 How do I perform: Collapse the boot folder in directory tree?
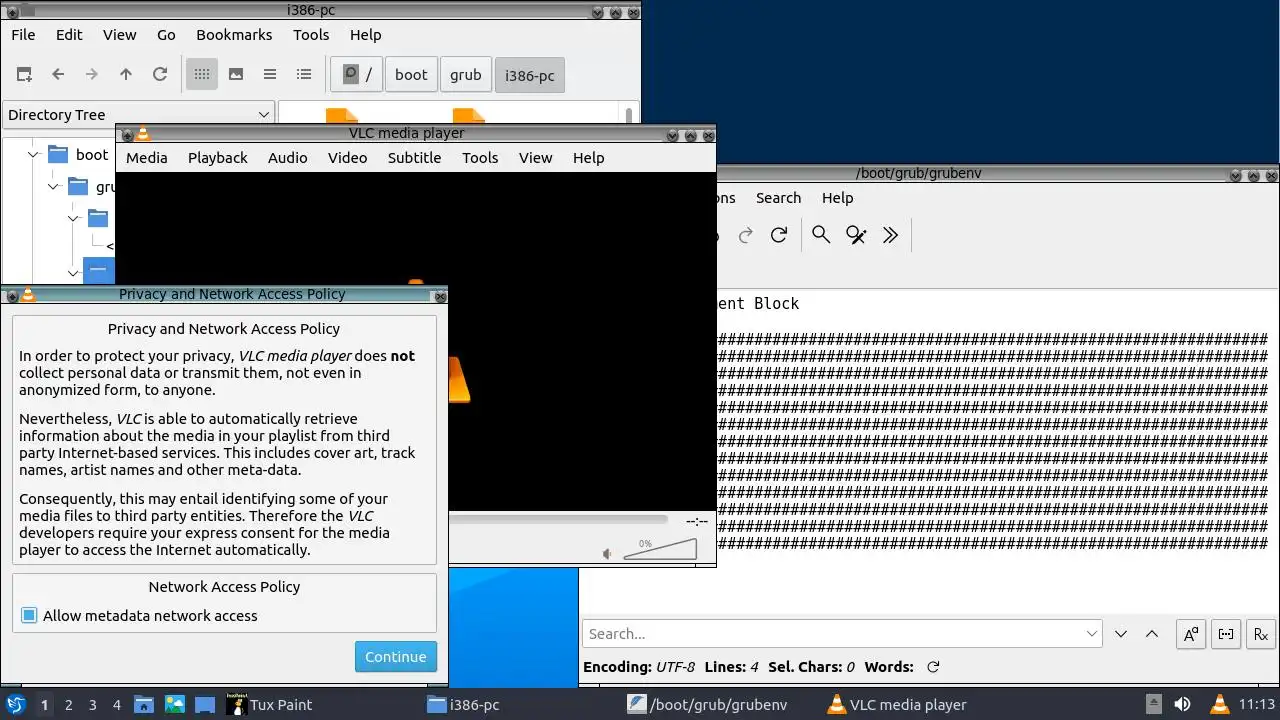[x=33, y=155]
